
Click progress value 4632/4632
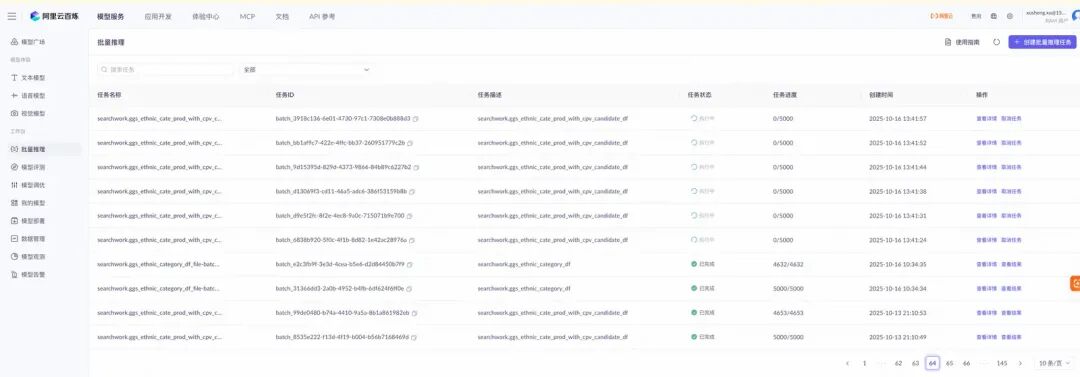(x=788, y=264)
